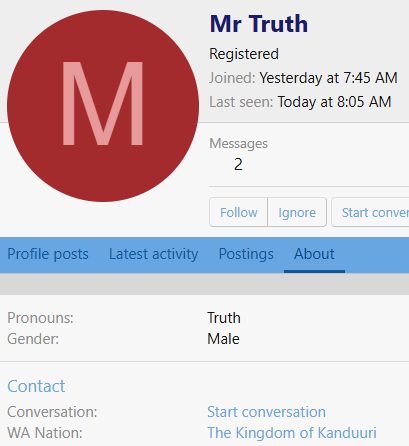Image resolution: width=409 pixels, height=446 pixels.
Task: Click the 'WA Nation:' field label
Action: (45, 433)
